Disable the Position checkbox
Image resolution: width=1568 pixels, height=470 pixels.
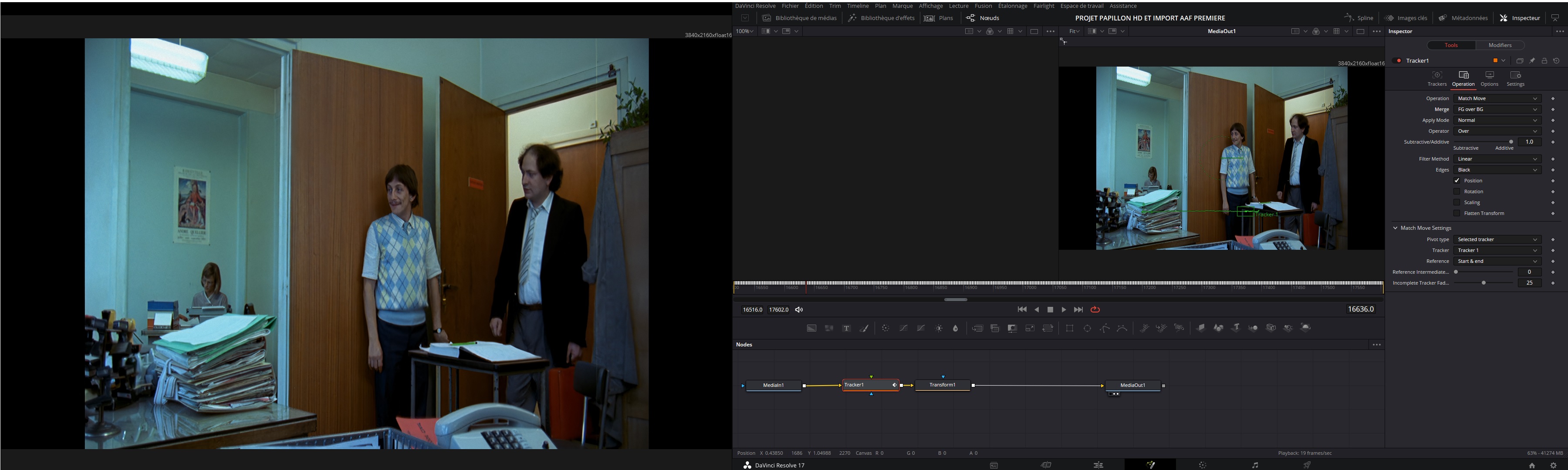[1457, 181]
